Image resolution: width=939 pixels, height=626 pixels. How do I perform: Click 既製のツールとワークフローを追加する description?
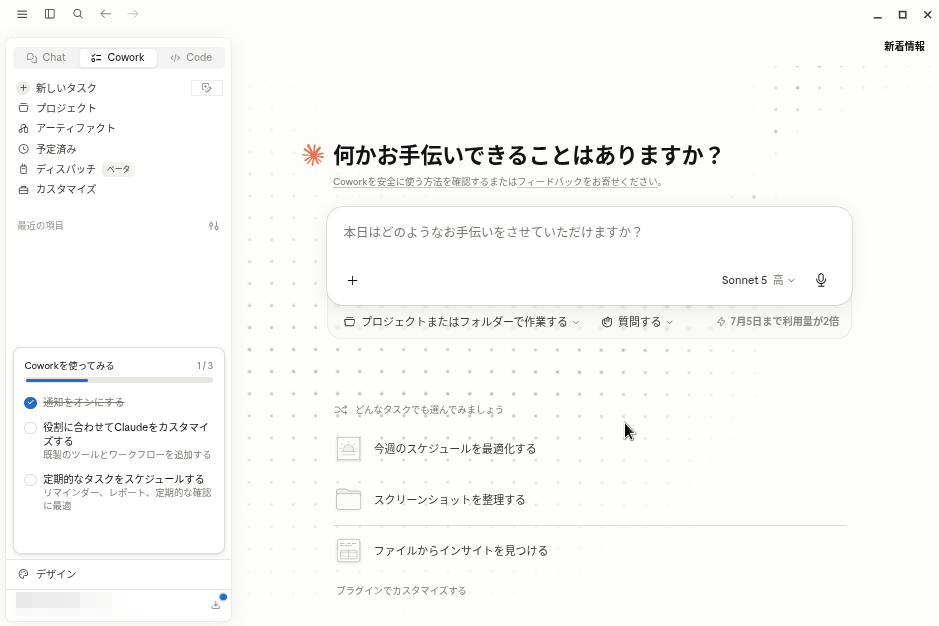click(x=127, y=455)
